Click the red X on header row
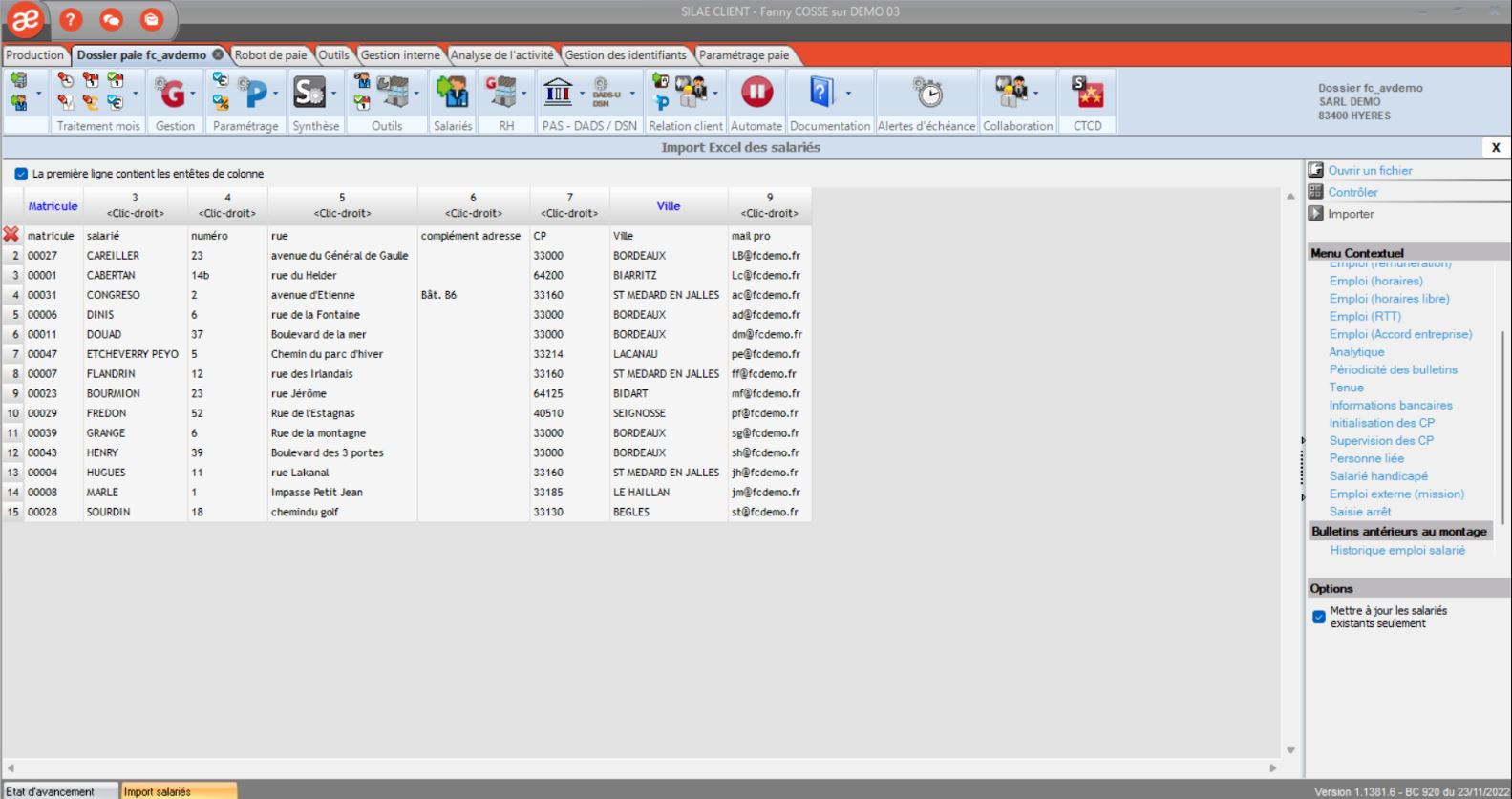 [11, 235]
